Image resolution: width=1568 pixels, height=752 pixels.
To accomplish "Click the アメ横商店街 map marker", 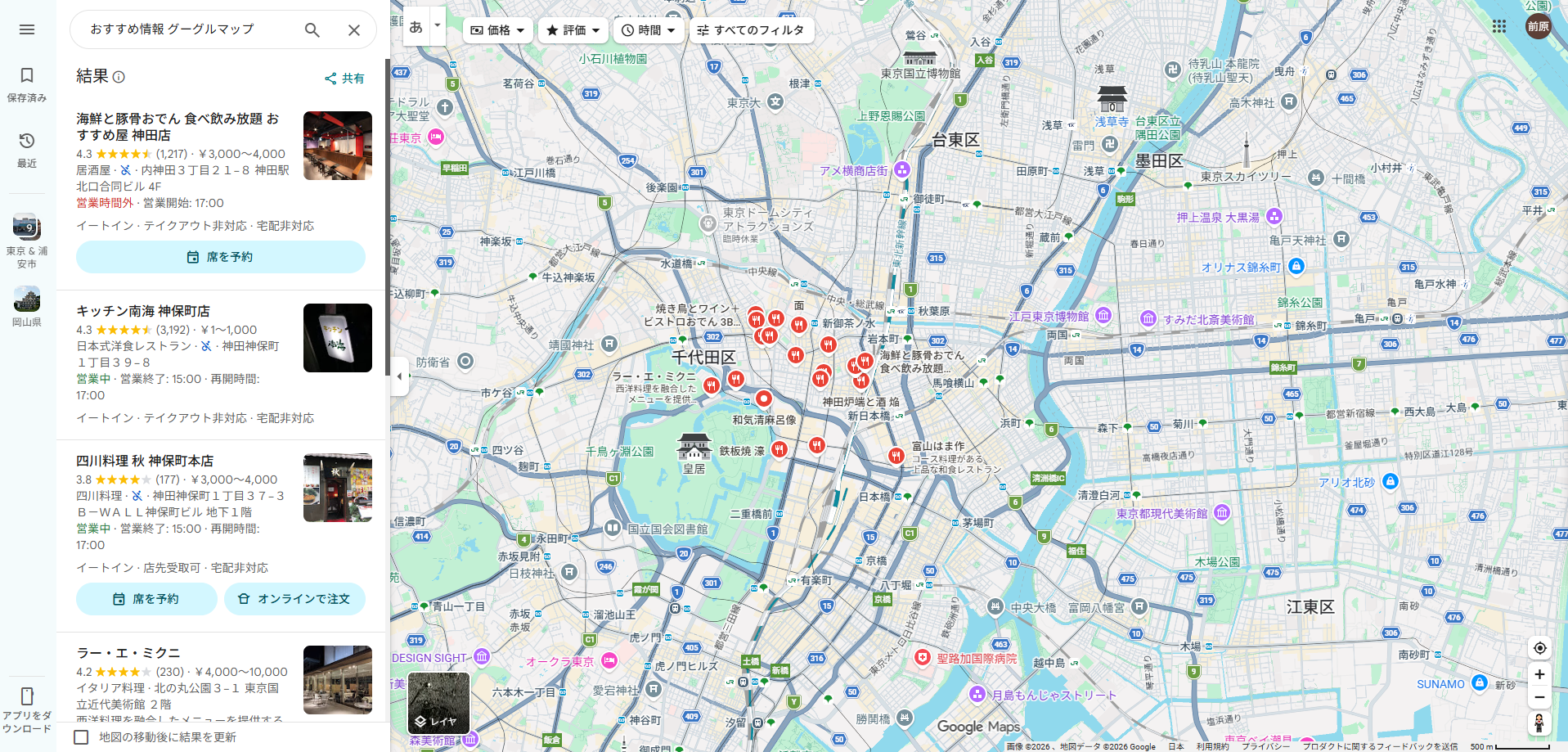I will point(902,169).
